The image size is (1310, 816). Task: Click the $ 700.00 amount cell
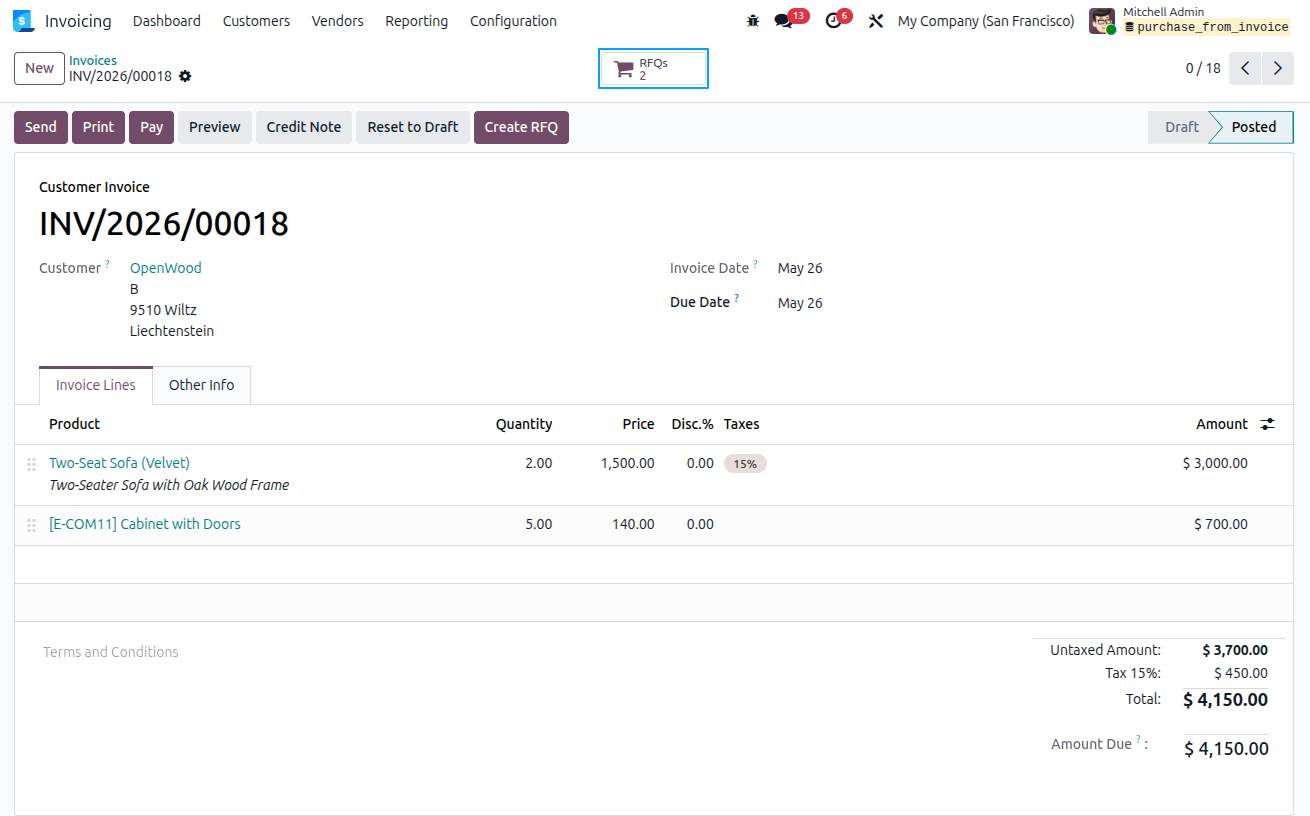pos(1221,524)
